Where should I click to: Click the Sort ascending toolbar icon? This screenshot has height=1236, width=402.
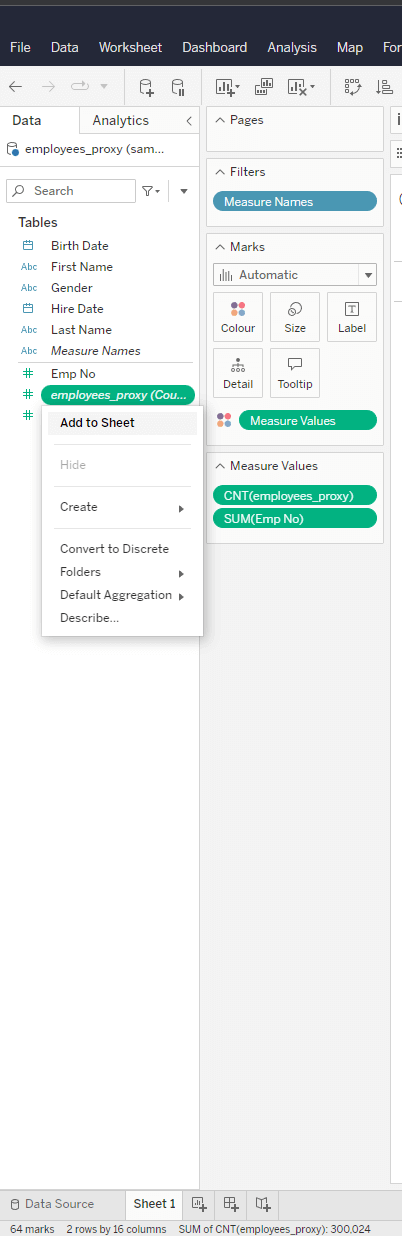pos(385,87)
